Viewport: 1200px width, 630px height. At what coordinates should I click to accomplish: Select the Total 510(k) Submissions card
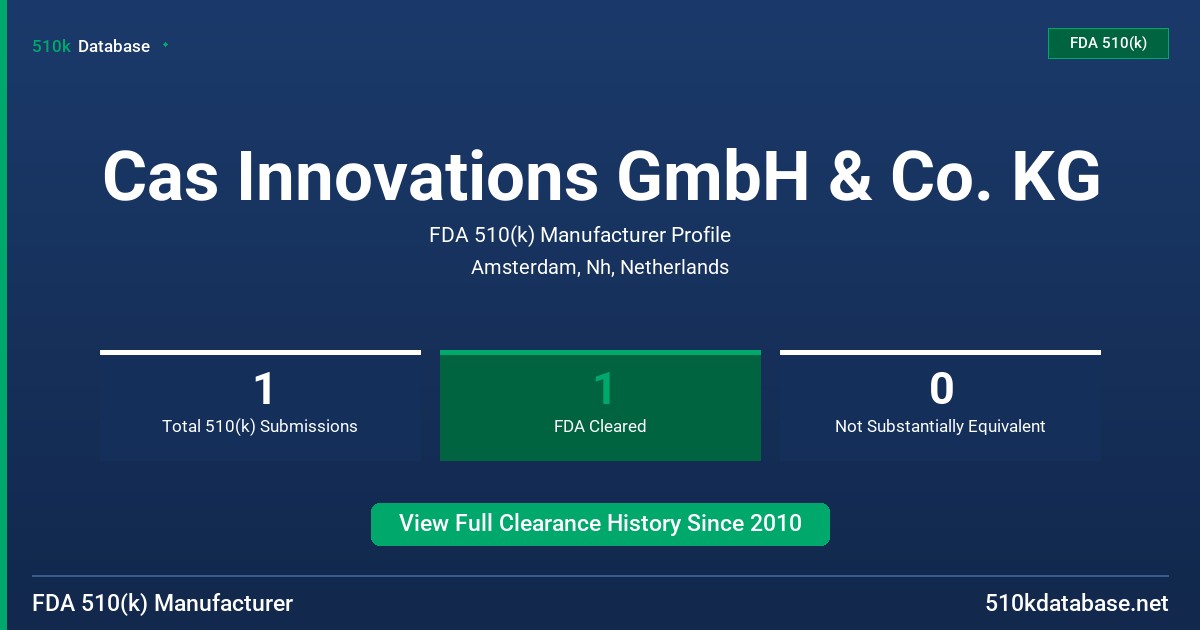click(x=260, y=405)
